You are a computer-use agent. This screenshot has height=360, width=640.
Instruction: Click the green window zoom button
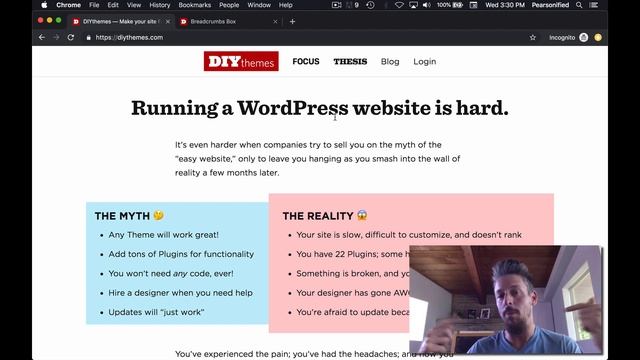[x=58, y=20]
